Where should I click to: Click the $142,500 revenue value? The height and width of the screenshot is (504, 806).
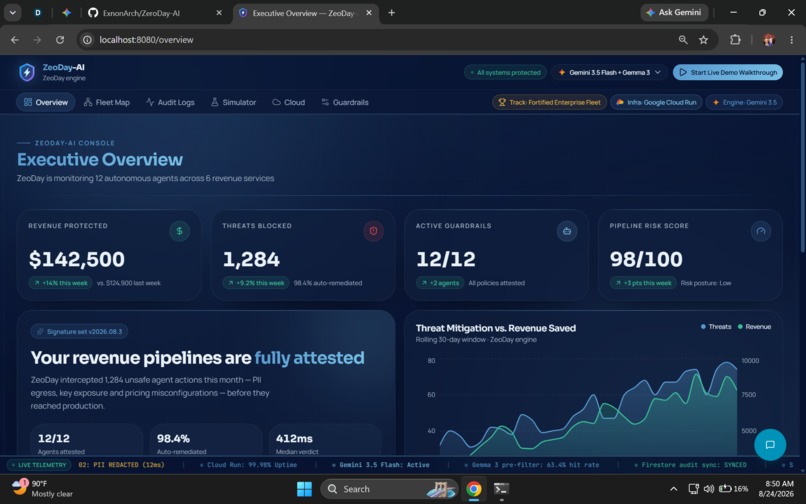(77, 259)
